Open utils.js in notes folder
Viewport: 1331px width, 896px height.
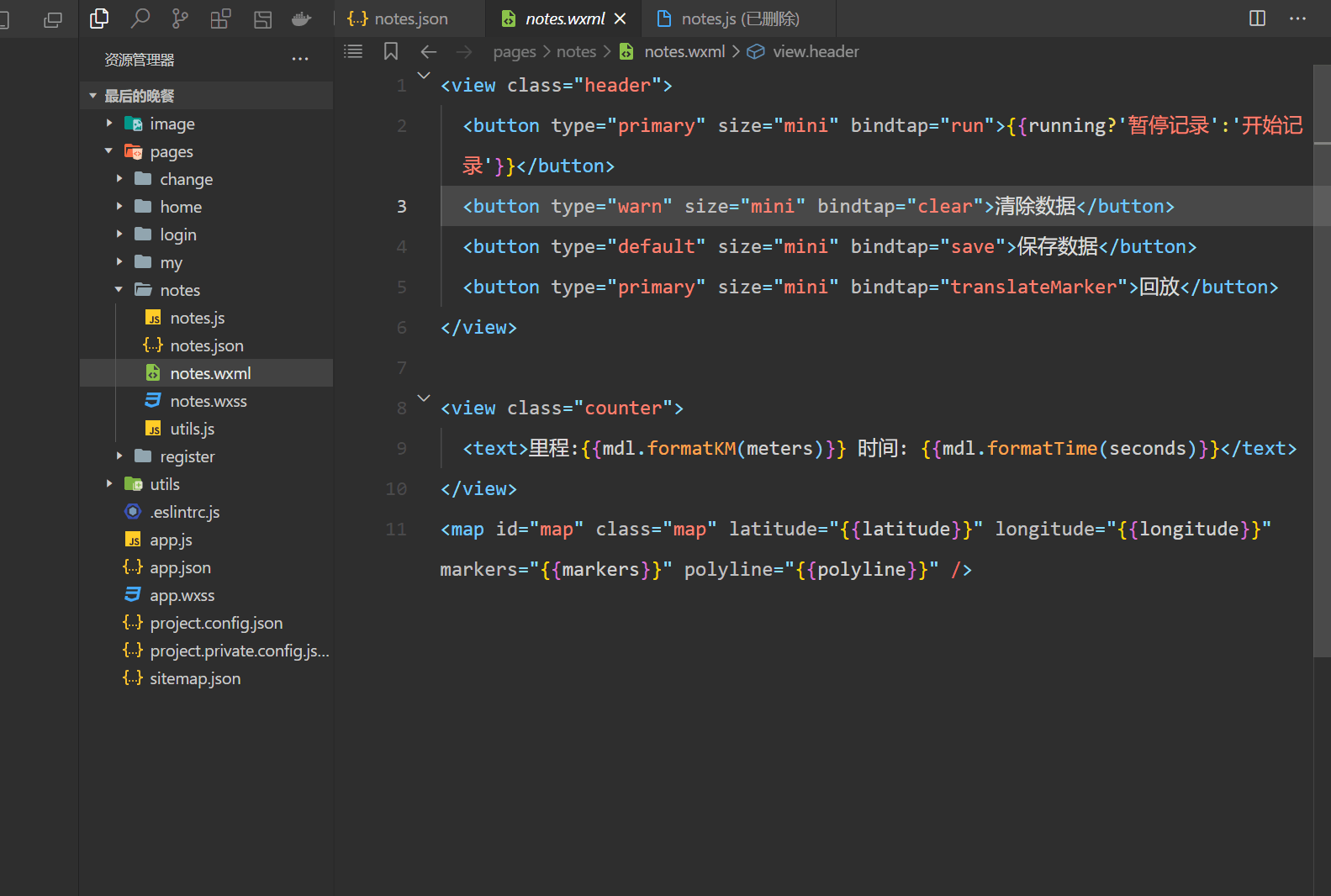pyautogui.click(x=206, y=429)
